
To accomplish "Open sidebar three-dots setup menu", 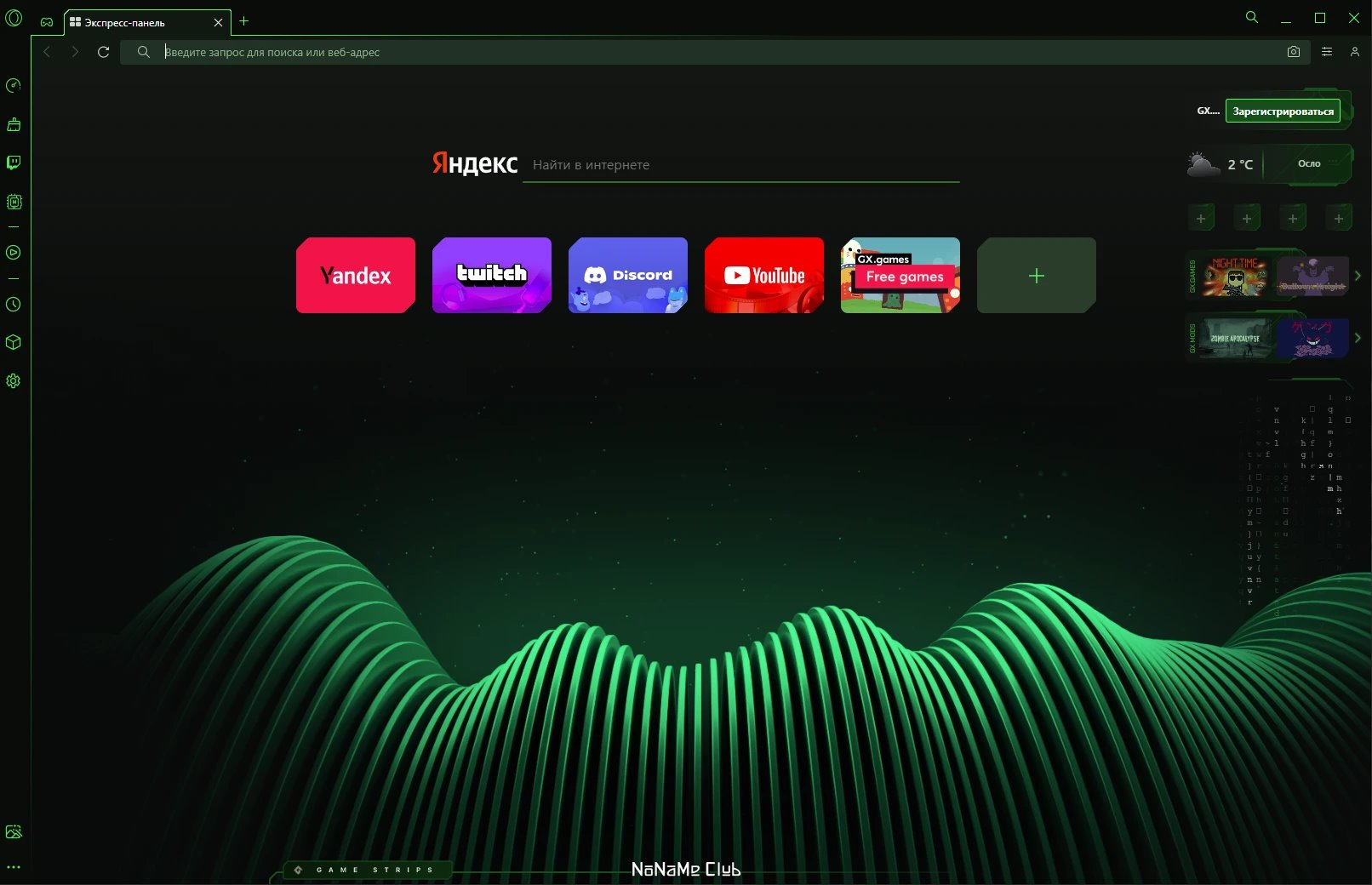I will (14, 868).
